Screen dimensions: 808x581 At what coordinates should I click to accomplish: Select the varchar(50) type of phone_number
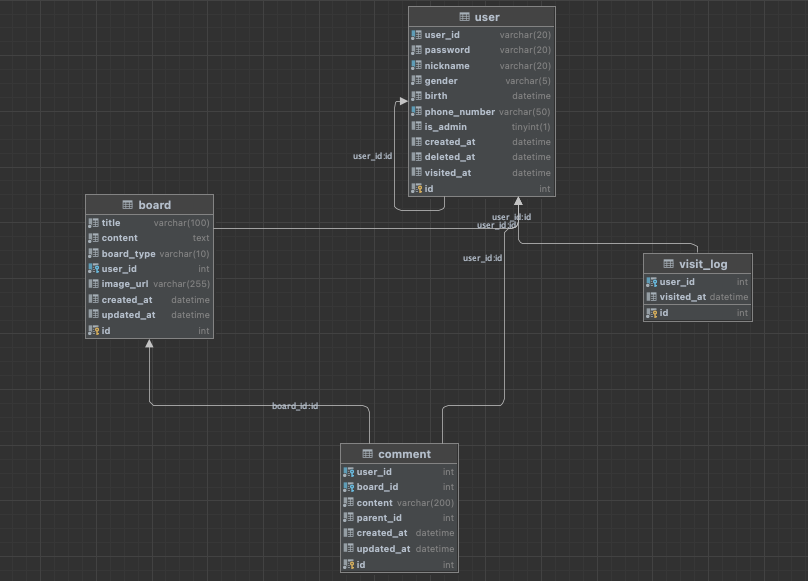click(x=525, y=112)
